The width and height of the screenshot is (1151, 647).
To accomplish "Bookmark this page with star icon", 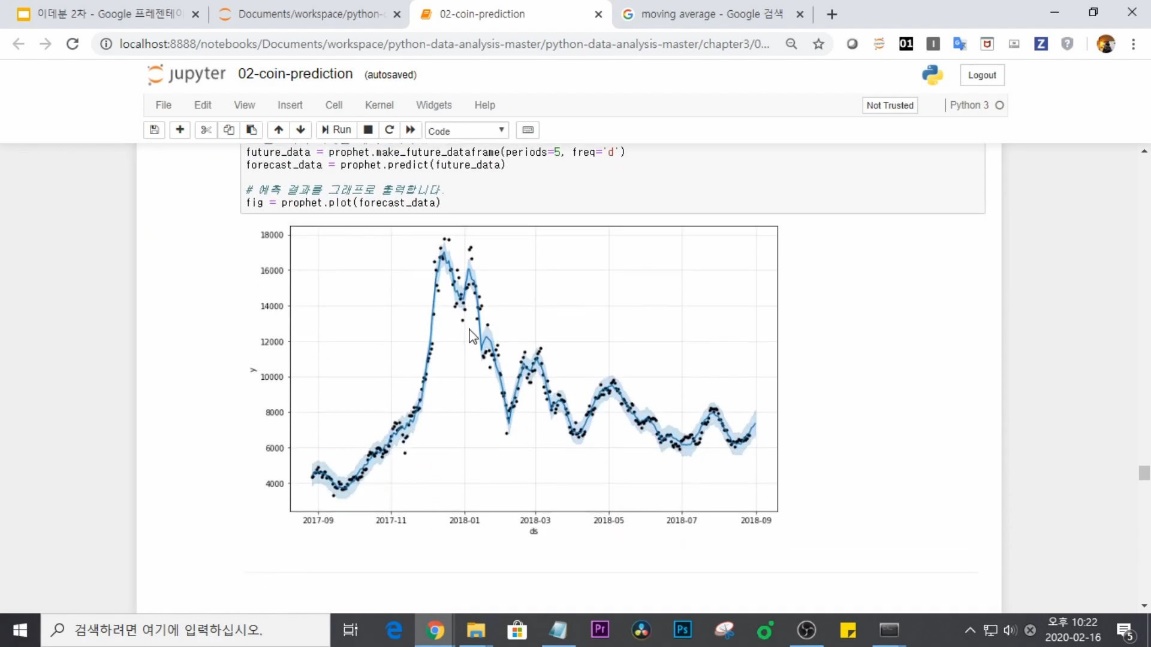I will point(818,44).
